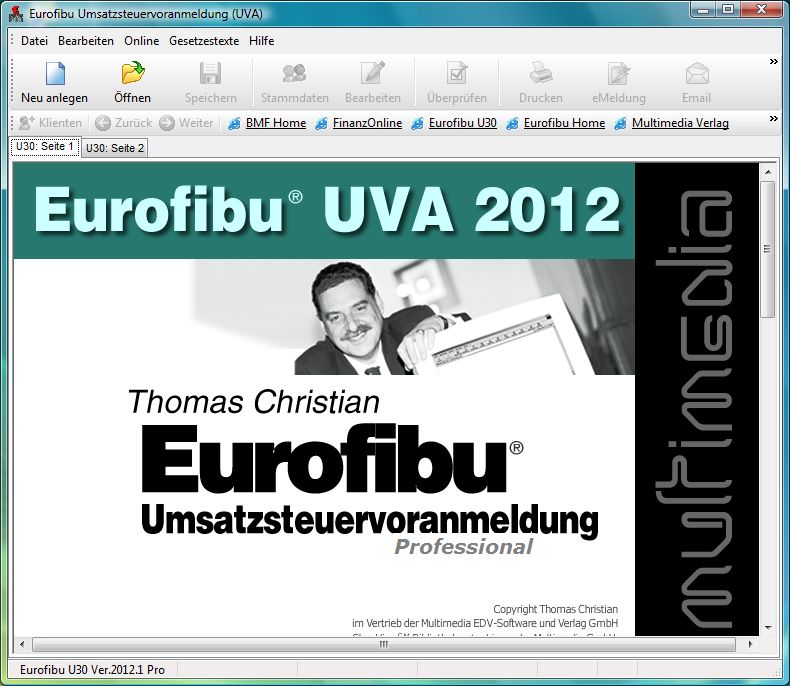Open the Hilfe menu
The image size is (790, 686).
pos(261,41)
